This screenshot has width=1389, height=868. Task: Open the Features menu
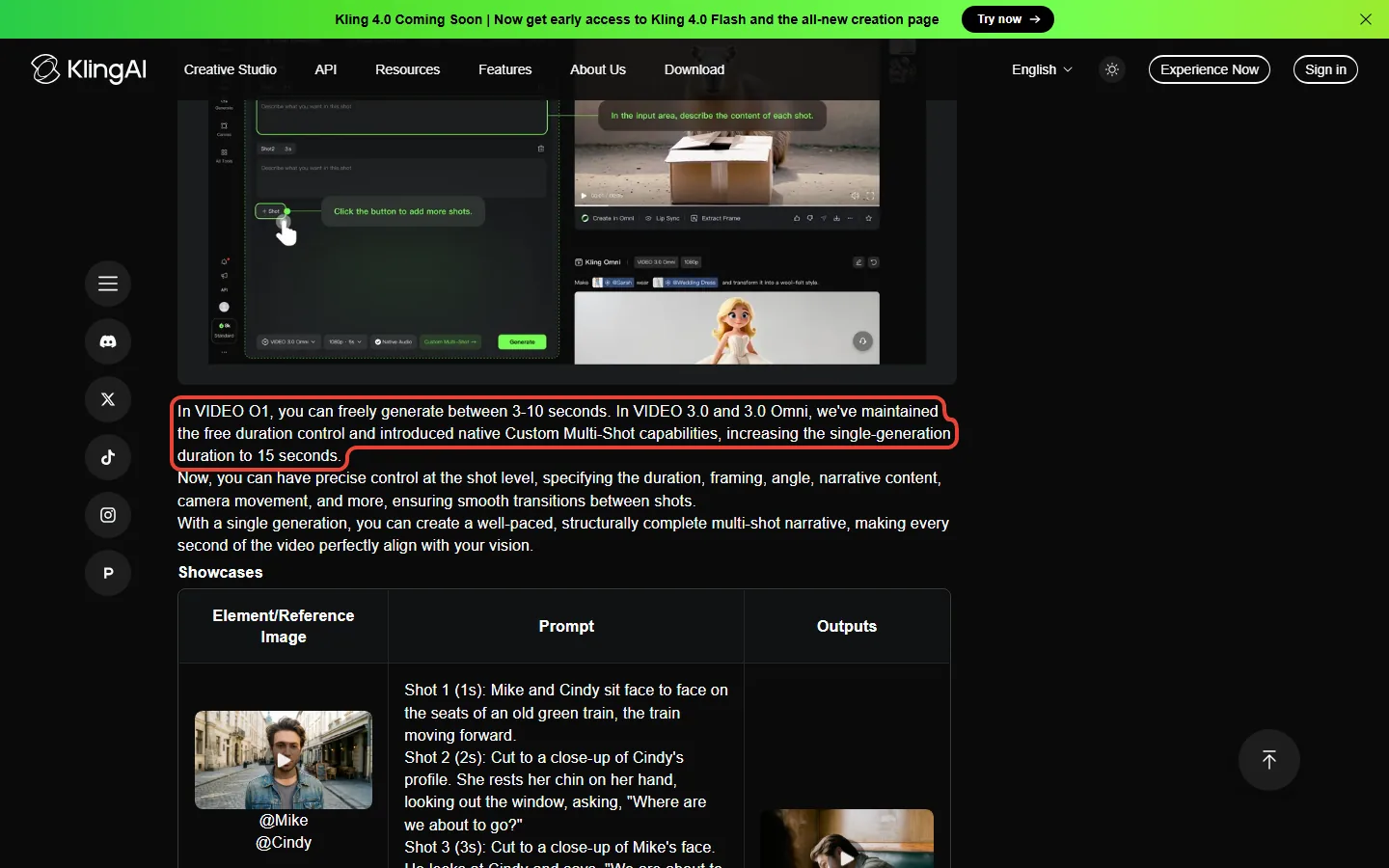pyautogui.click(x=505, y=69)
